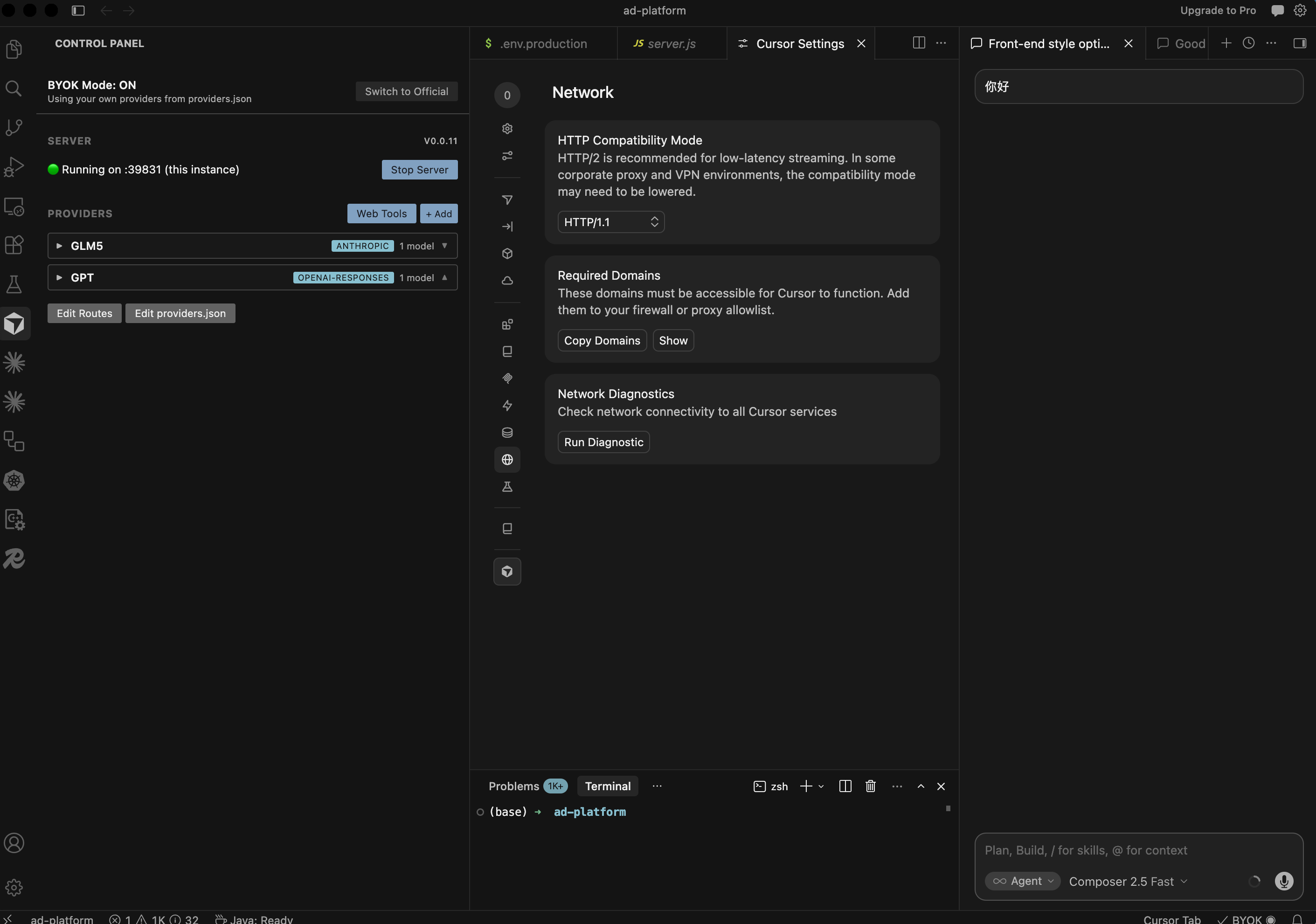Screen dimensions: 1316x924
Task: Split the terminal panel
Action: (x=845, y=786)
